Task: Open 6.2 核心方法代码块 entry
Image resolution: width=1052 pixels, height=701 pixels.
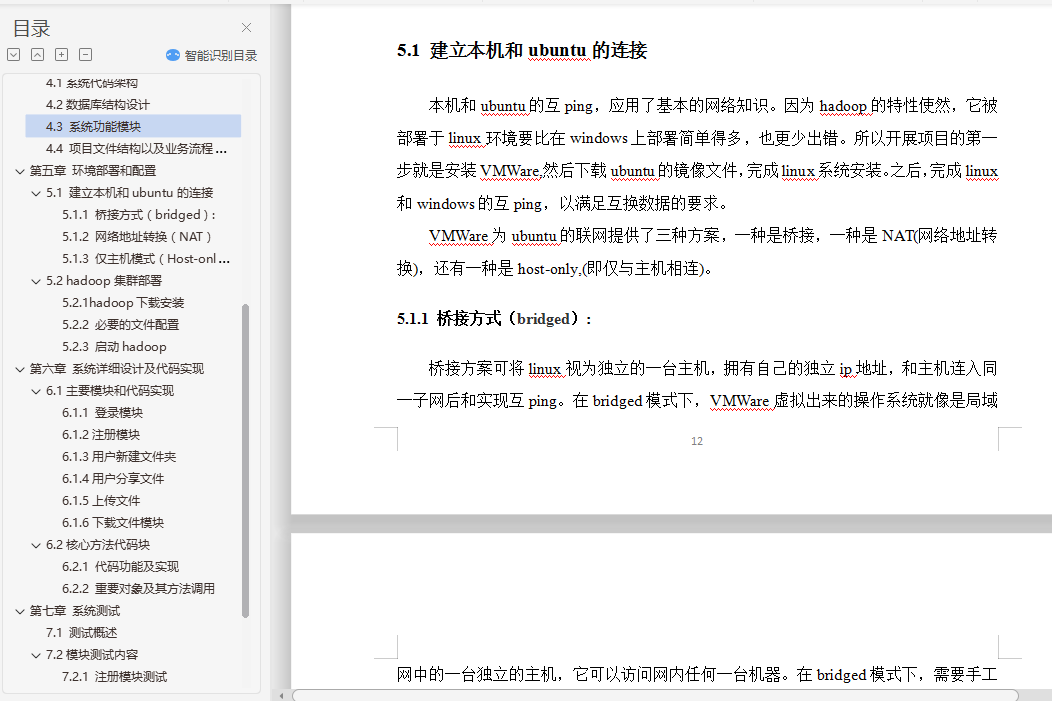Action: tap(98, 545)
